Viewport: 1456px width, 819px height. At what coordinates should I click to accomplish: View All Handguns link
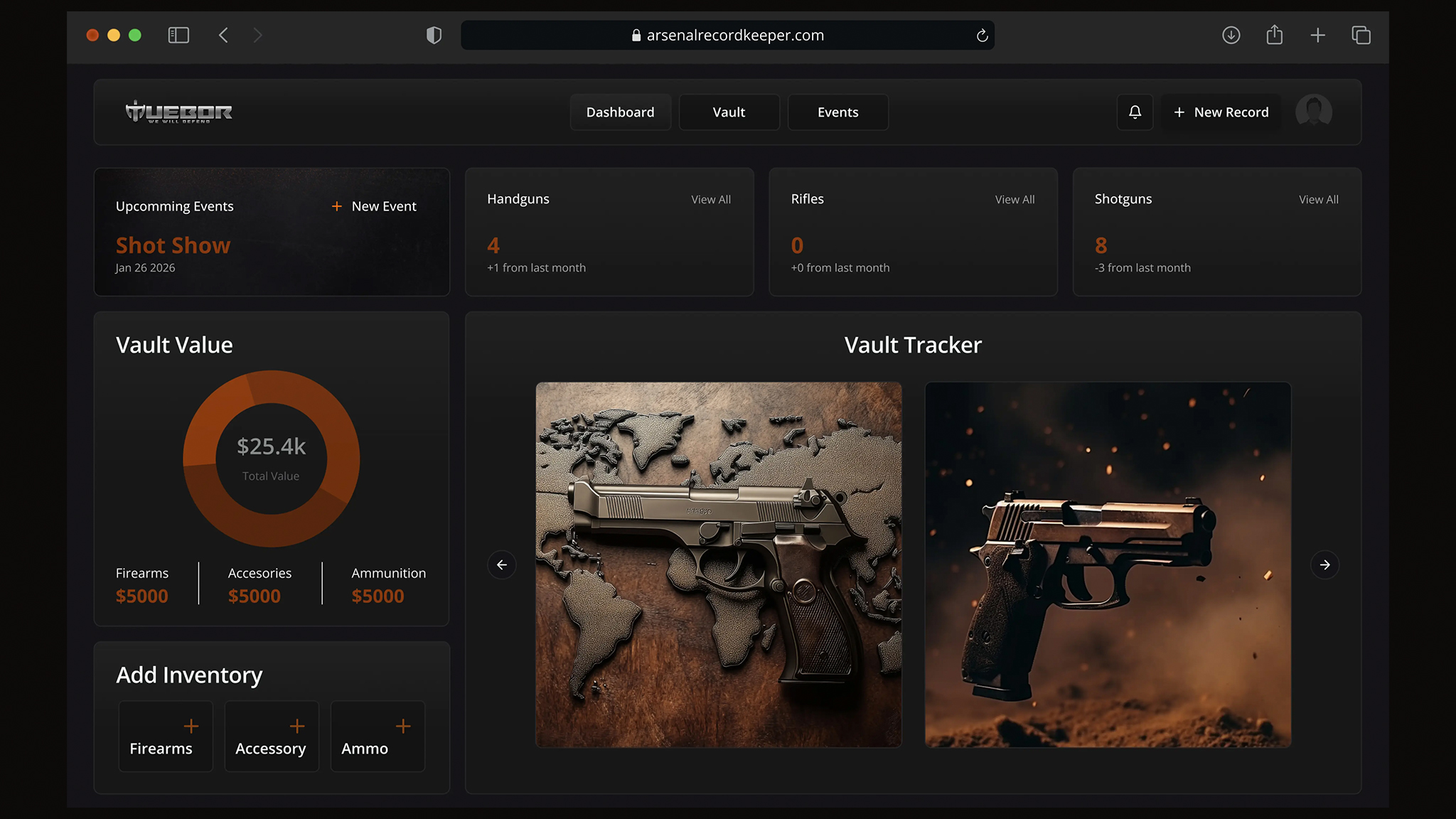coord(710,200)
